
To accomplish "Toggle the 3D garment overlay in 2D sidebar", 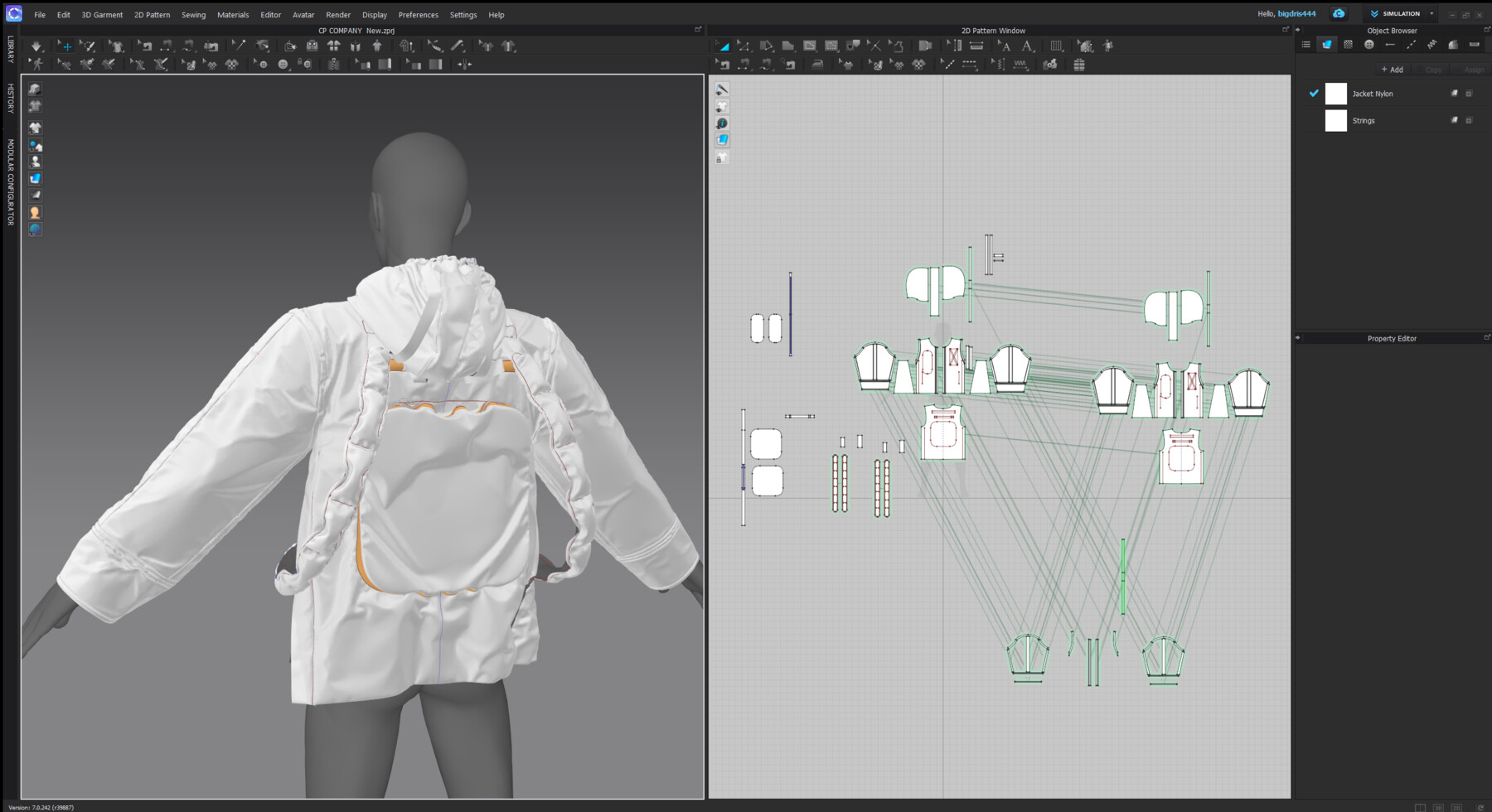I will click(x=722, y=105).
